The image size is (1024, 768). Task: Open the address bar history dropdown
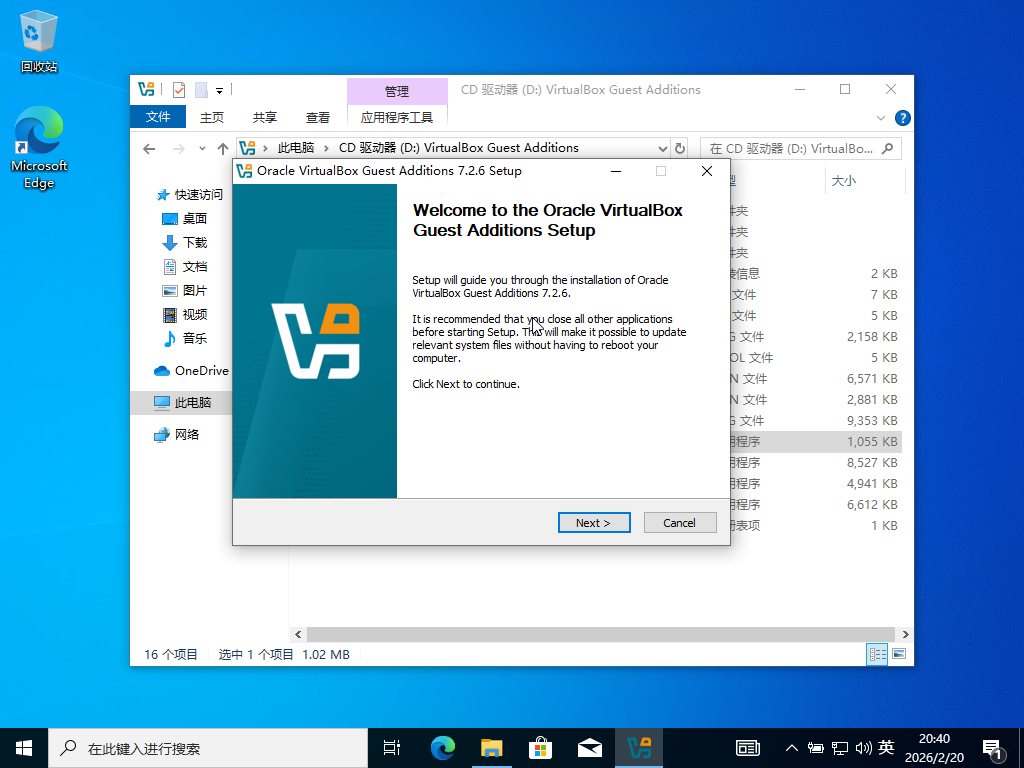(x=662, y=148)
